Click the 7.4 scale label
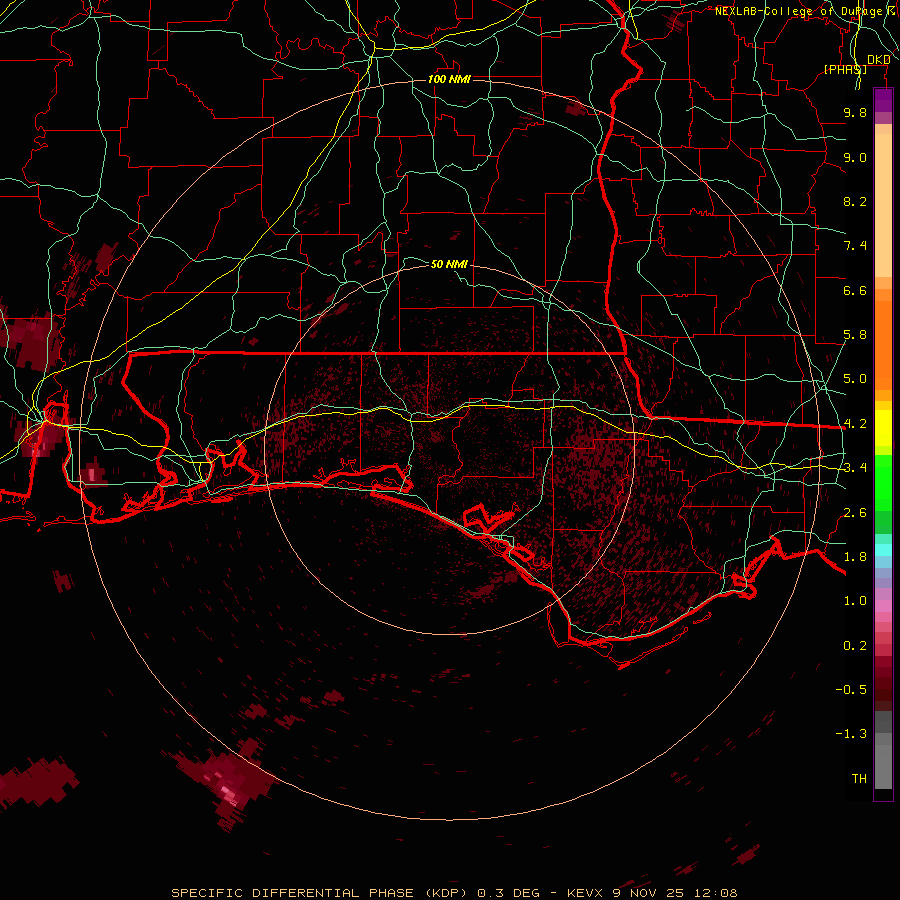This screenshot has height=900, width=900. (x=855, y=246)
